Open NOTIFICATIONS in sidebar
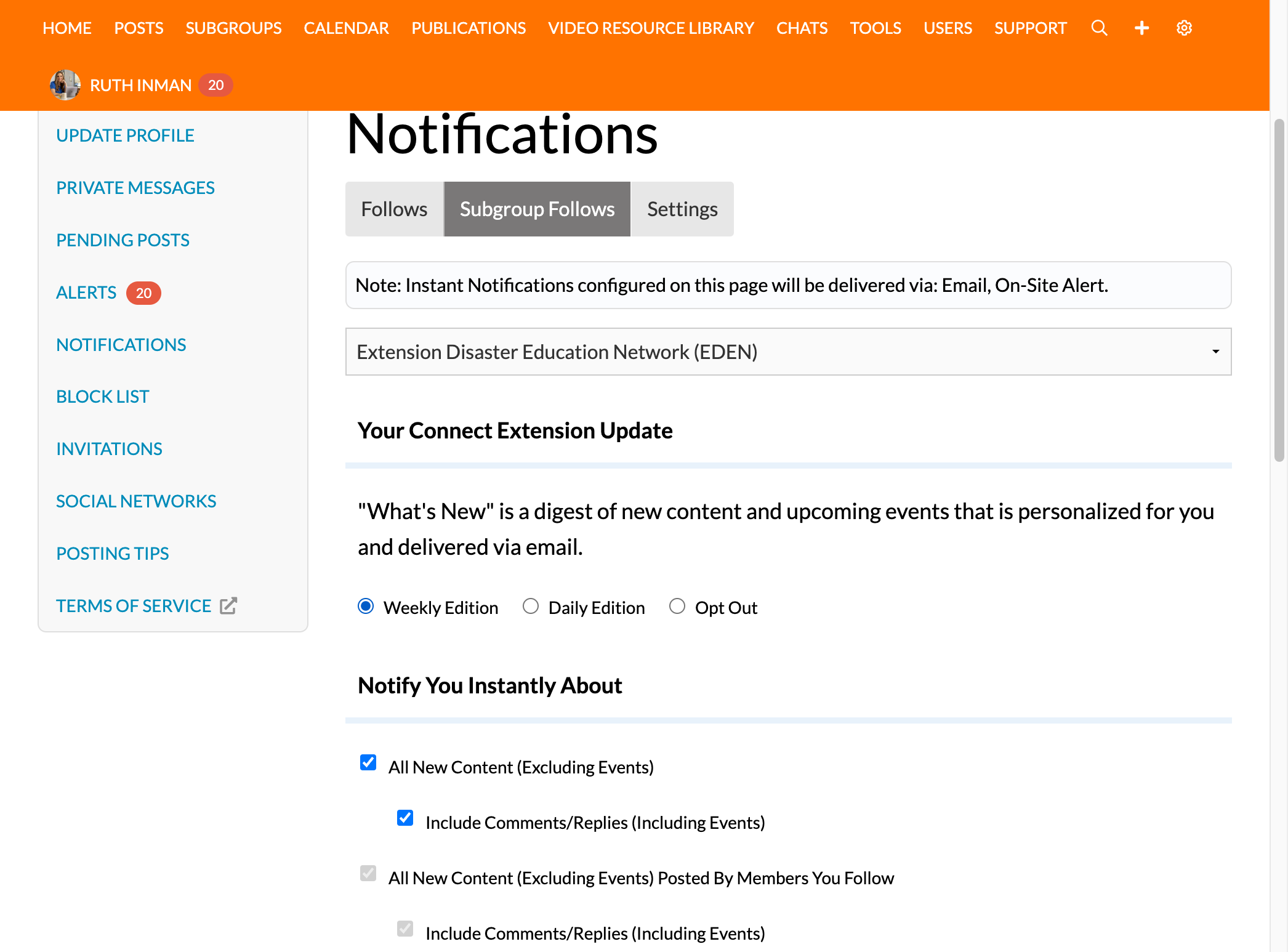The image size is (1288, 952). (121, 345)
